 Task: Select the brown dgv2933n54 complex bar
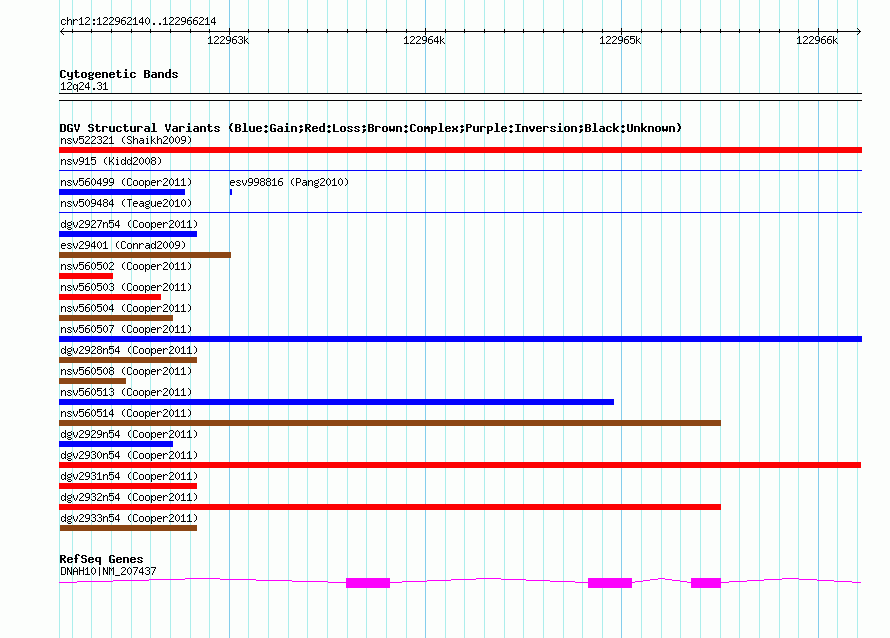pyautogui.click(x=128, y=528)
